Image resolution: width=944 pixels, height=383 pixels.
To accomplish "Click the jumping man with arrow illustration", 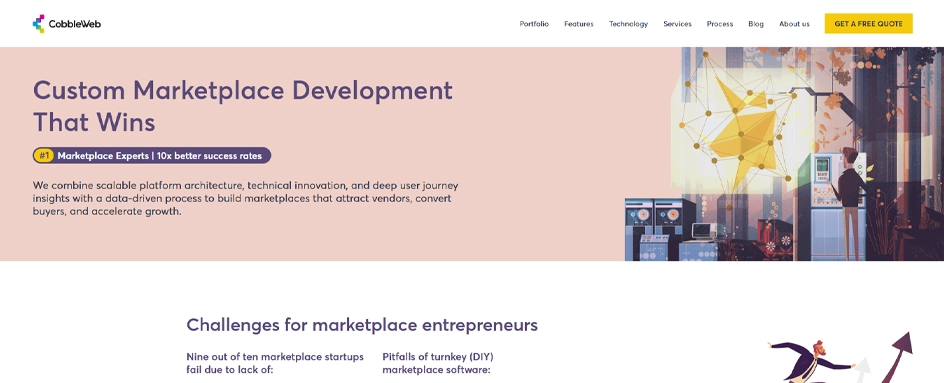I will (x=840, y=357).
